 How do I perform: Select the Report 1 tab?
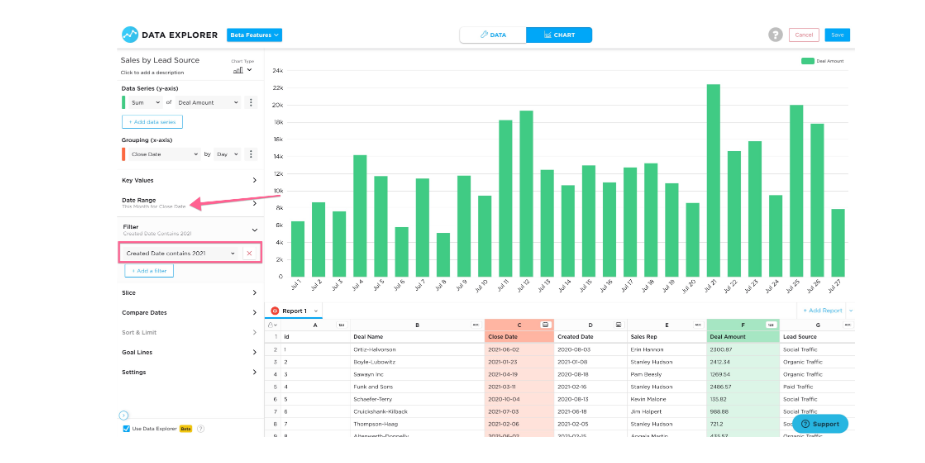pos(294,311)
